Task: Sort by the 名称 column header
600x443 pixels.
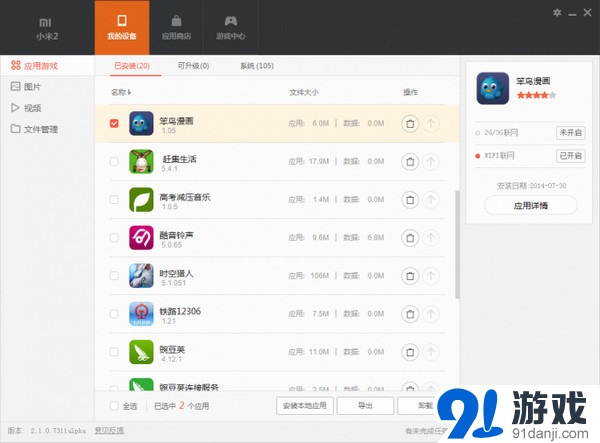Action: (x=121, y=92)
